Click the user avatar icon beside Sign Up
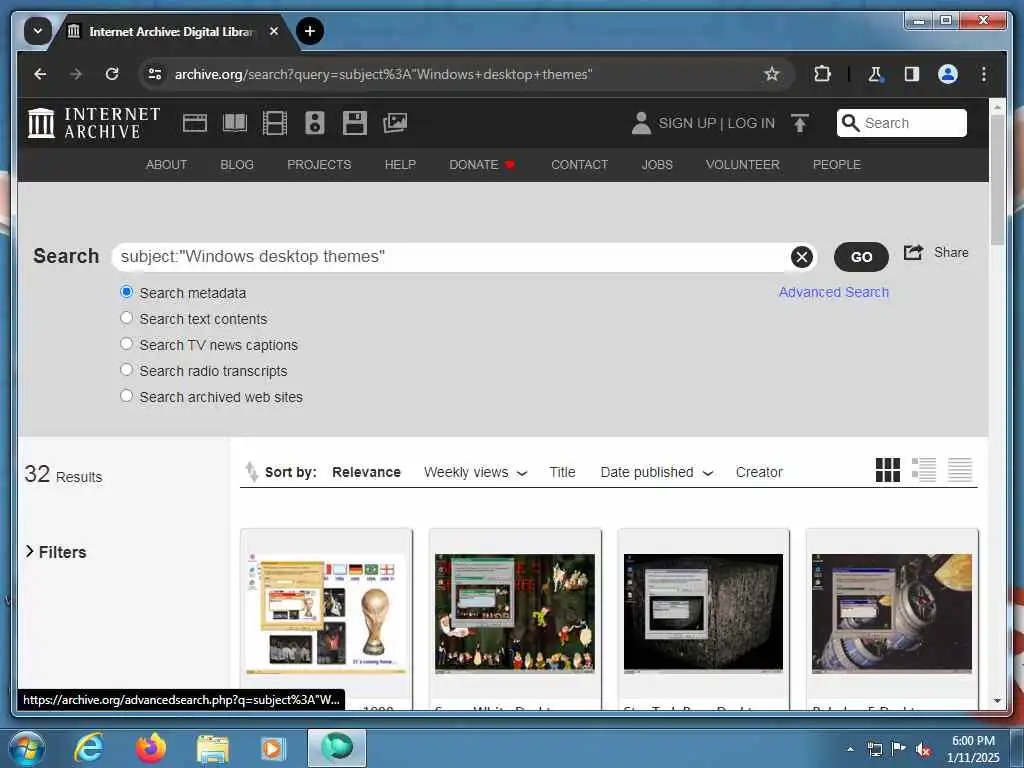The width and height of the screenshot is (1024, 768). click(641, 123)
